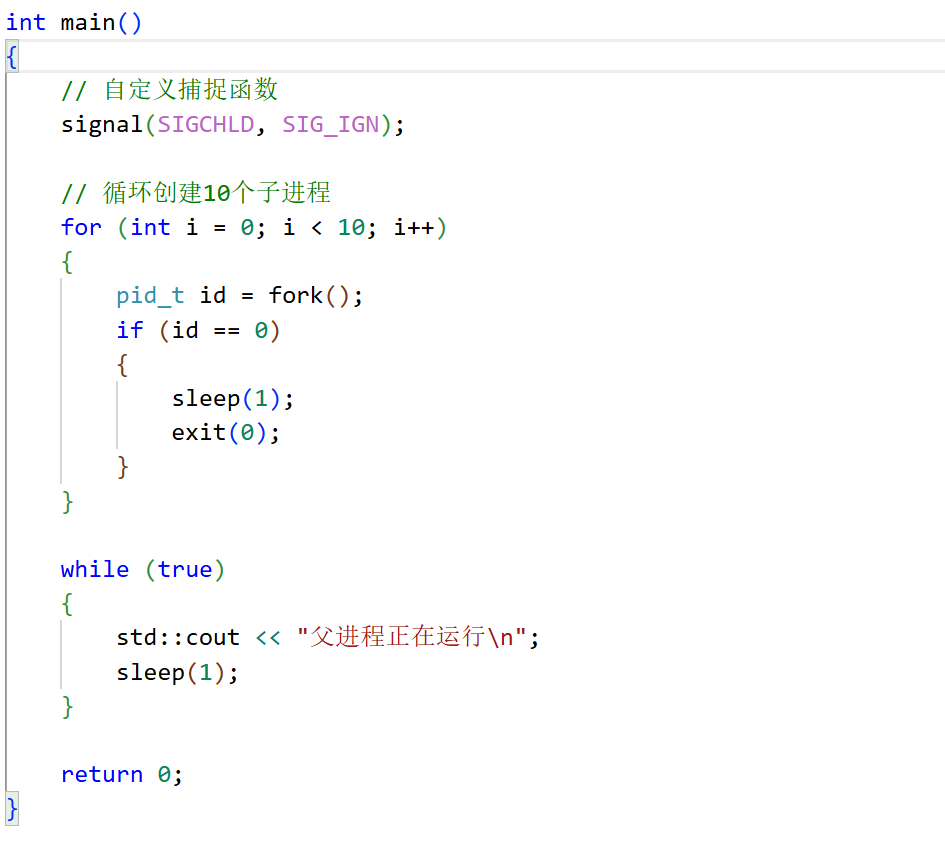Click the std::cout identifier
Image resolution: width=945 pixels, height=843 pixels.
coord(178,638)
